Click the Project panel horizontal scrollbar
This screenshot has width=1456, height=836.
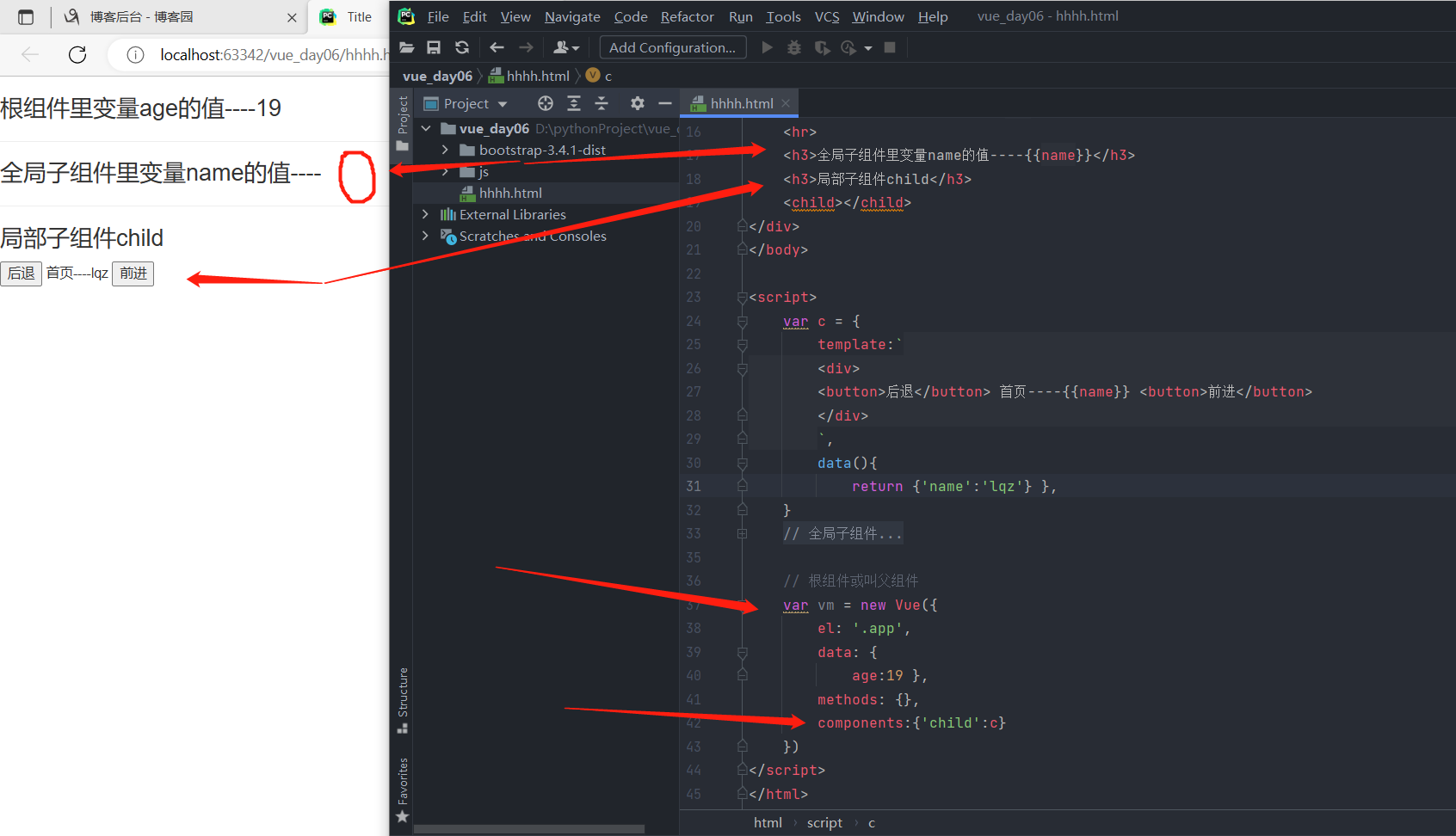529,829
